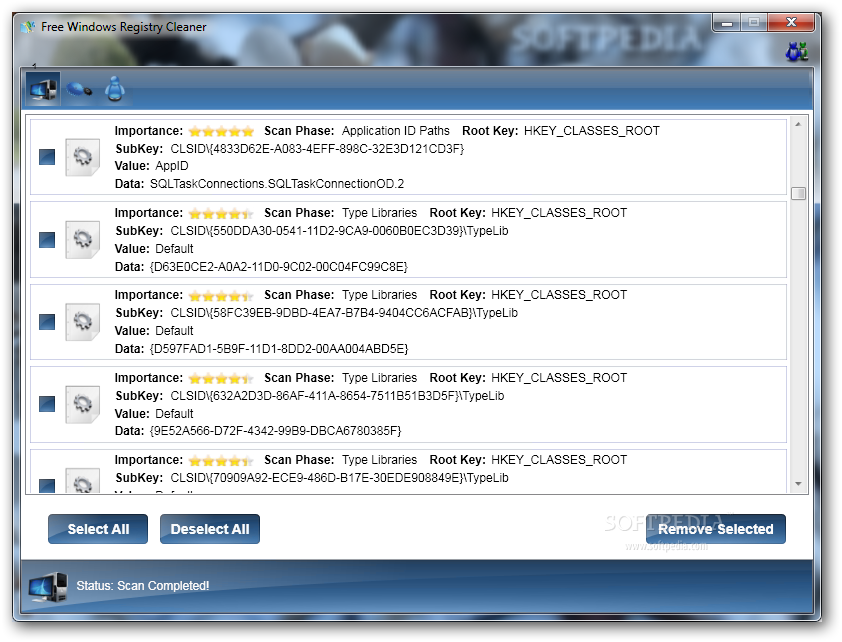Click 'Free Windows Registry Cleaner' window title

coord(124,27)
